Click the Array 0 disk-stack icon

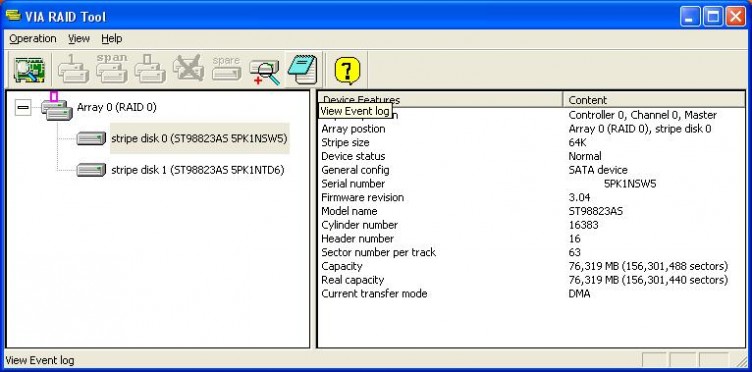tap(57, 106)
